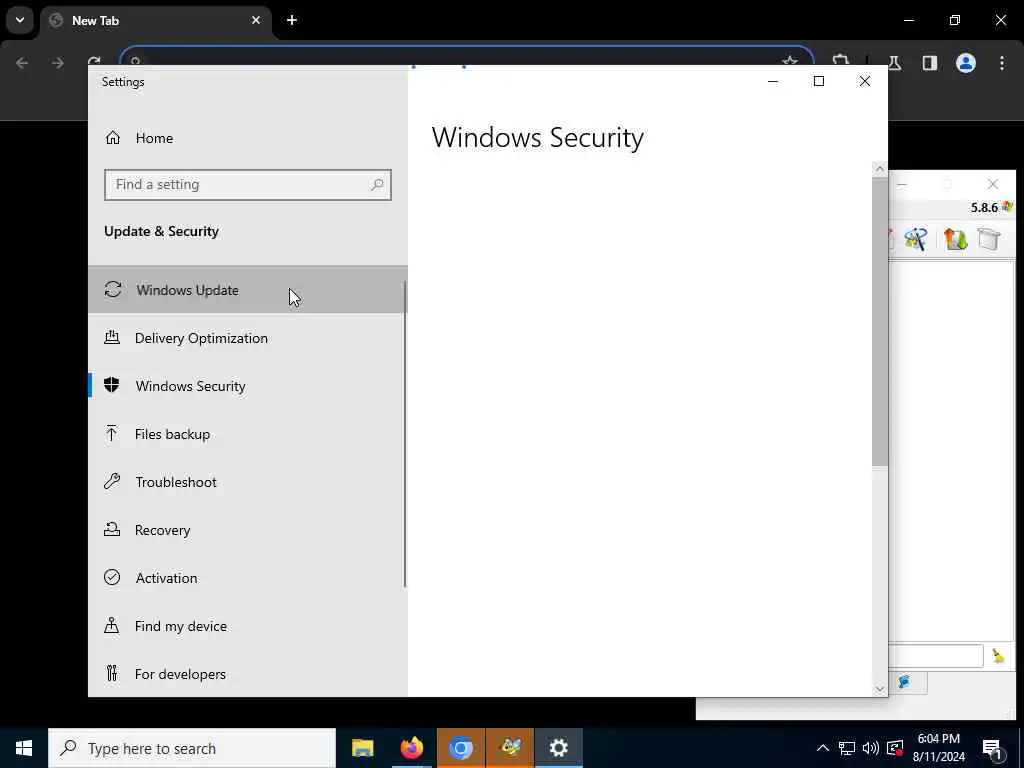Show hidden system tray icons
1024x768 pixels.
point(823,748)
